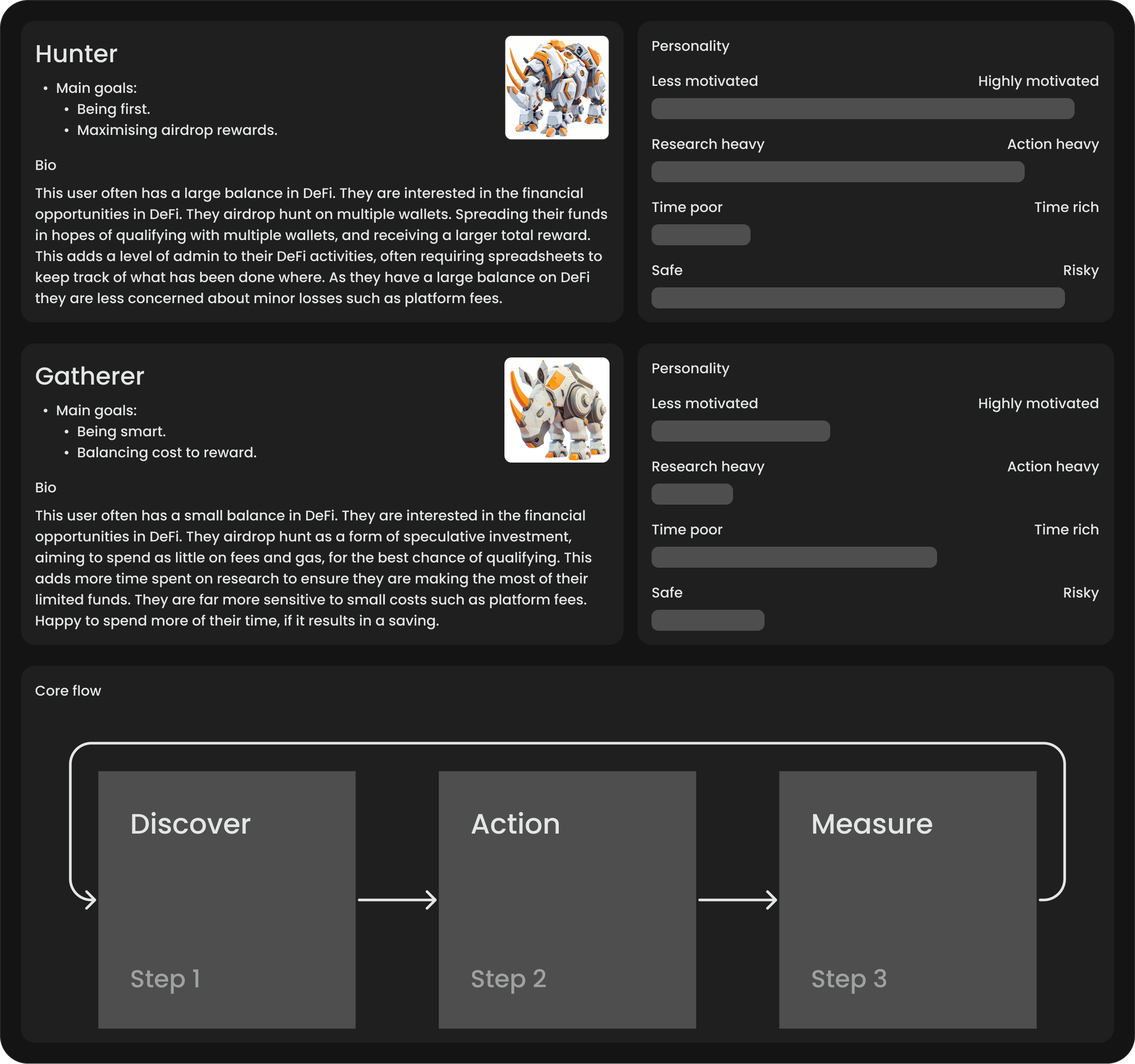This screenshot has height=1064, width=1135.
Task: Click Gatherer's motivation level bar
Action: [740, 431]
